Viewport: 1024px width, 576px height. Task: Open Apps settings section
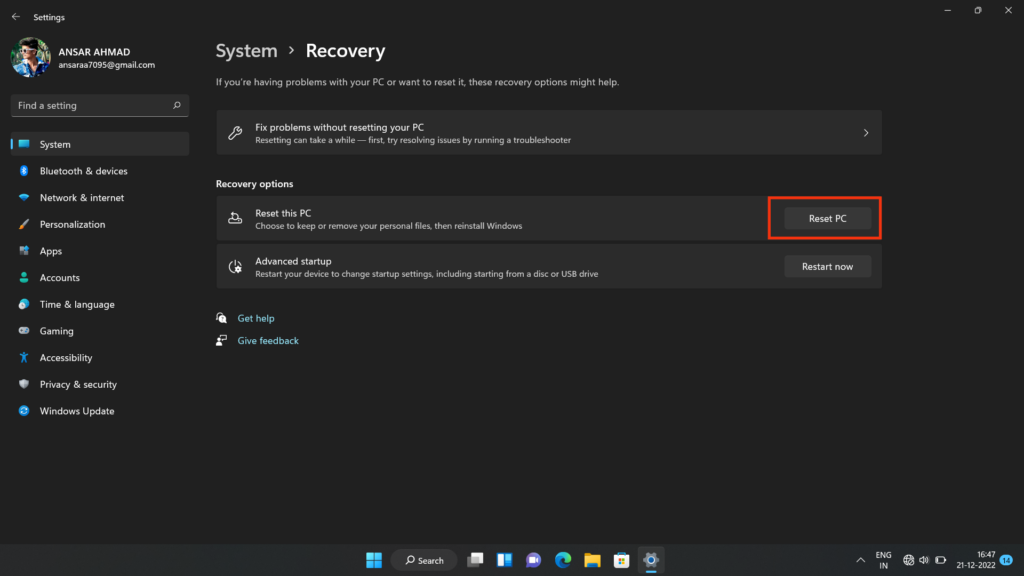coord(100,251)
